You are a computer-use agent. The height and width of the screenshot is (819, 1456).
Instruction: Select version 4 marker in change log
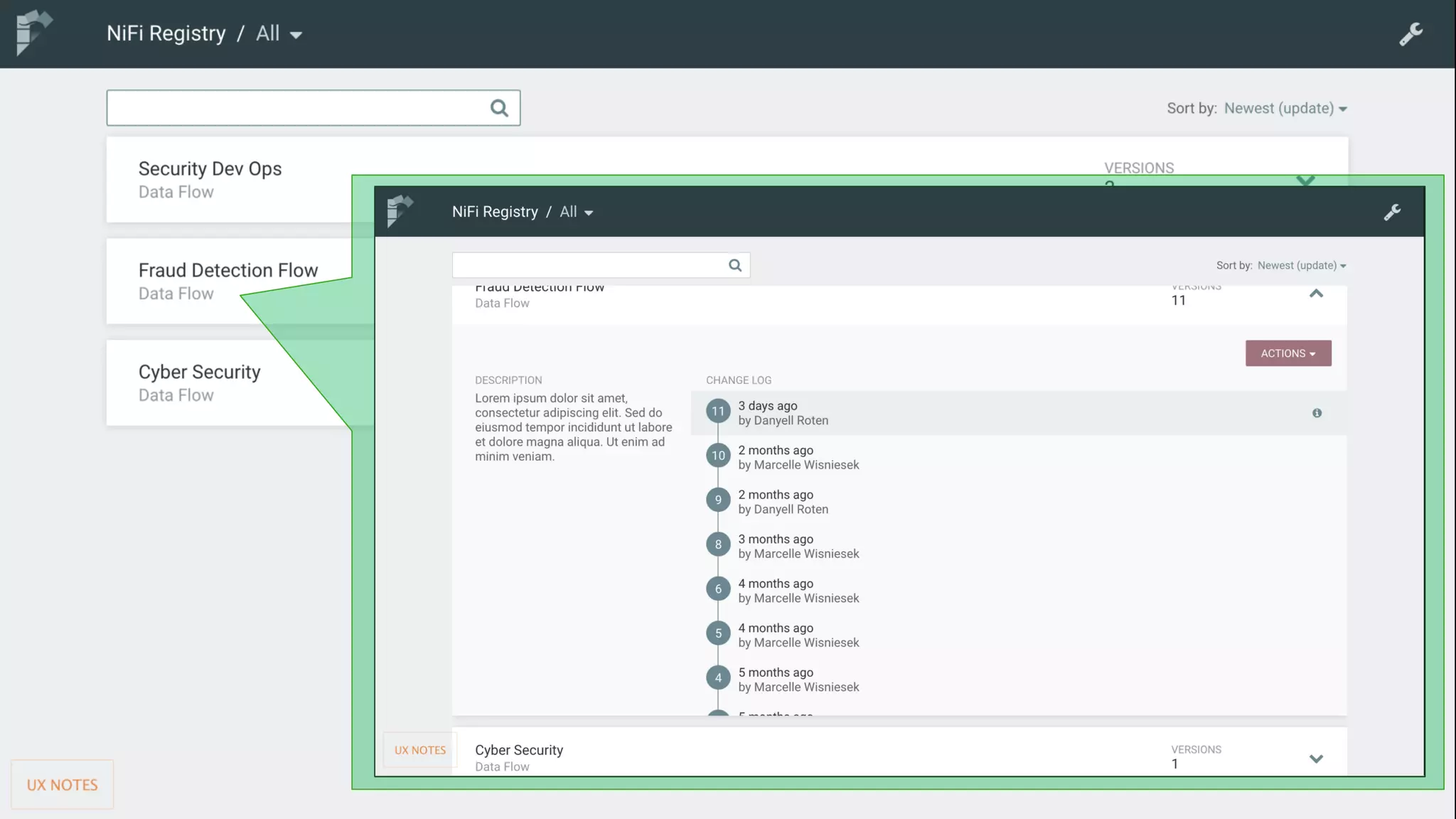coord(718,678)
